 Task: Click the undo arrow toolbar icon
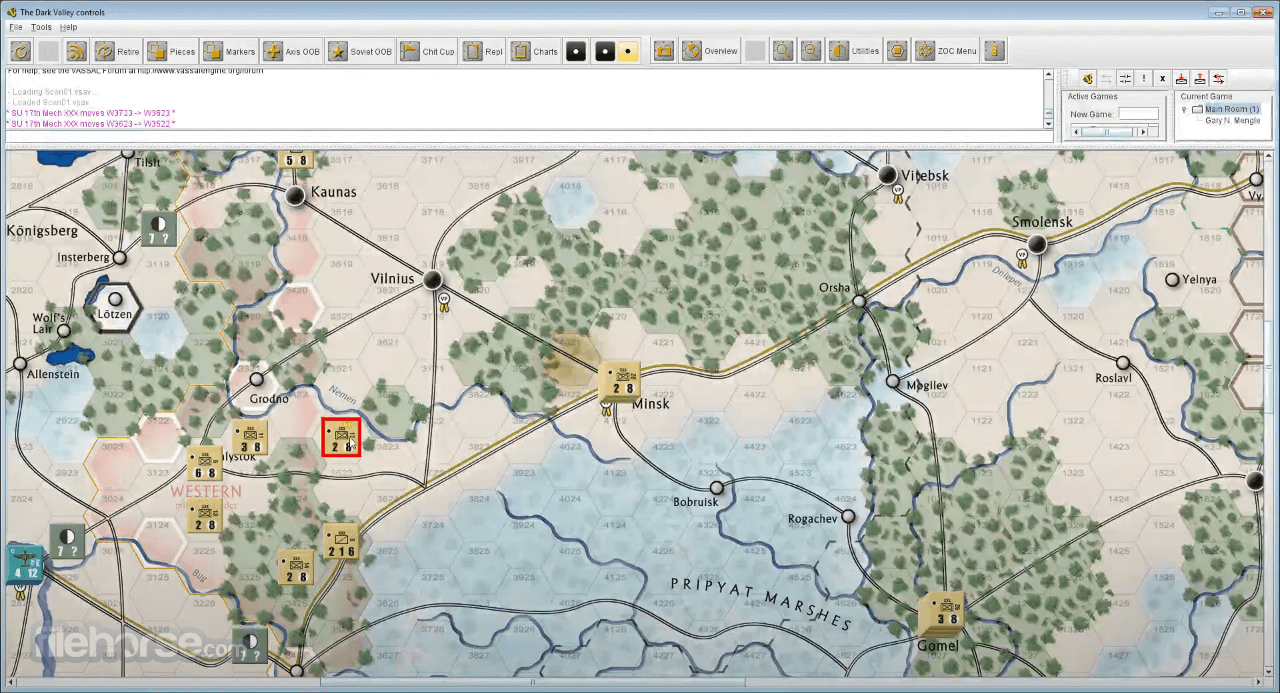[x=21, y=51]
